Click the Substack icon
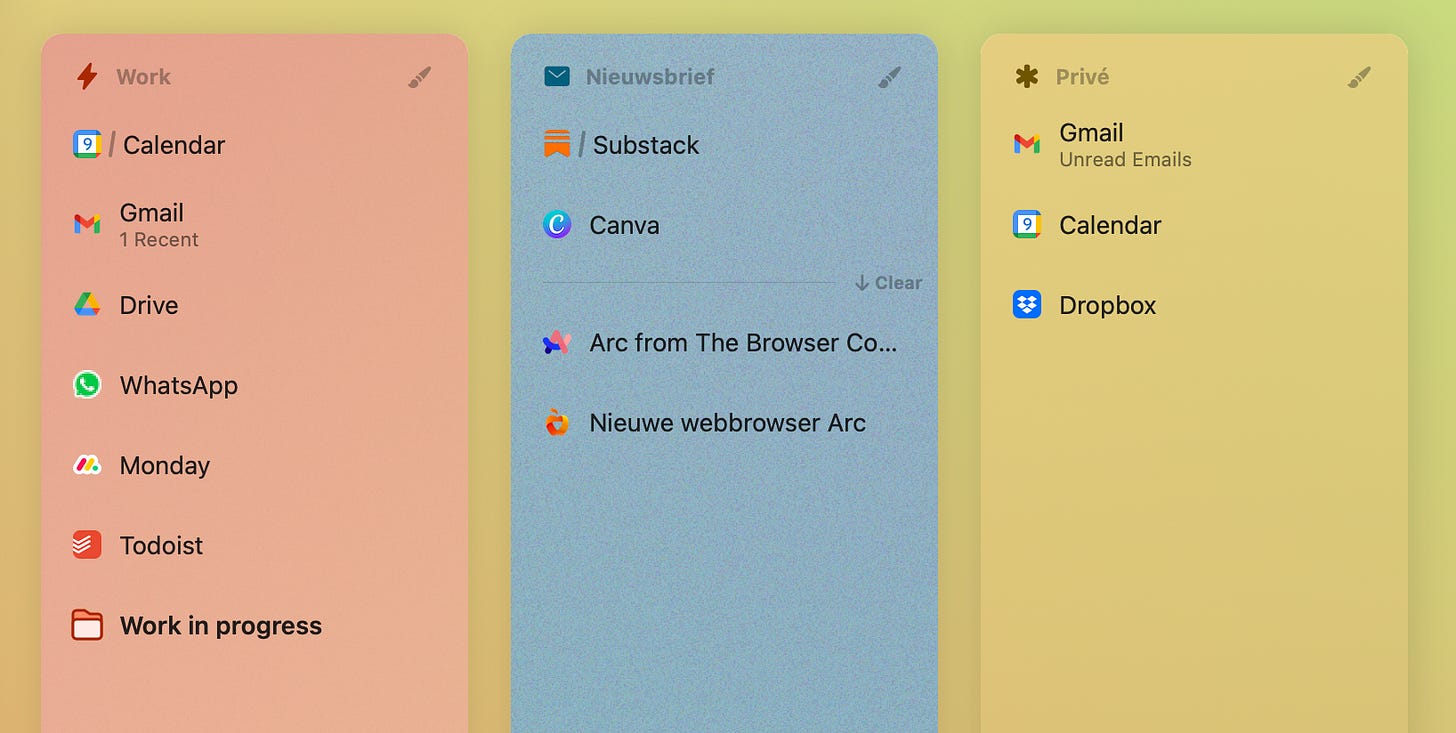 tap(557, 145)
